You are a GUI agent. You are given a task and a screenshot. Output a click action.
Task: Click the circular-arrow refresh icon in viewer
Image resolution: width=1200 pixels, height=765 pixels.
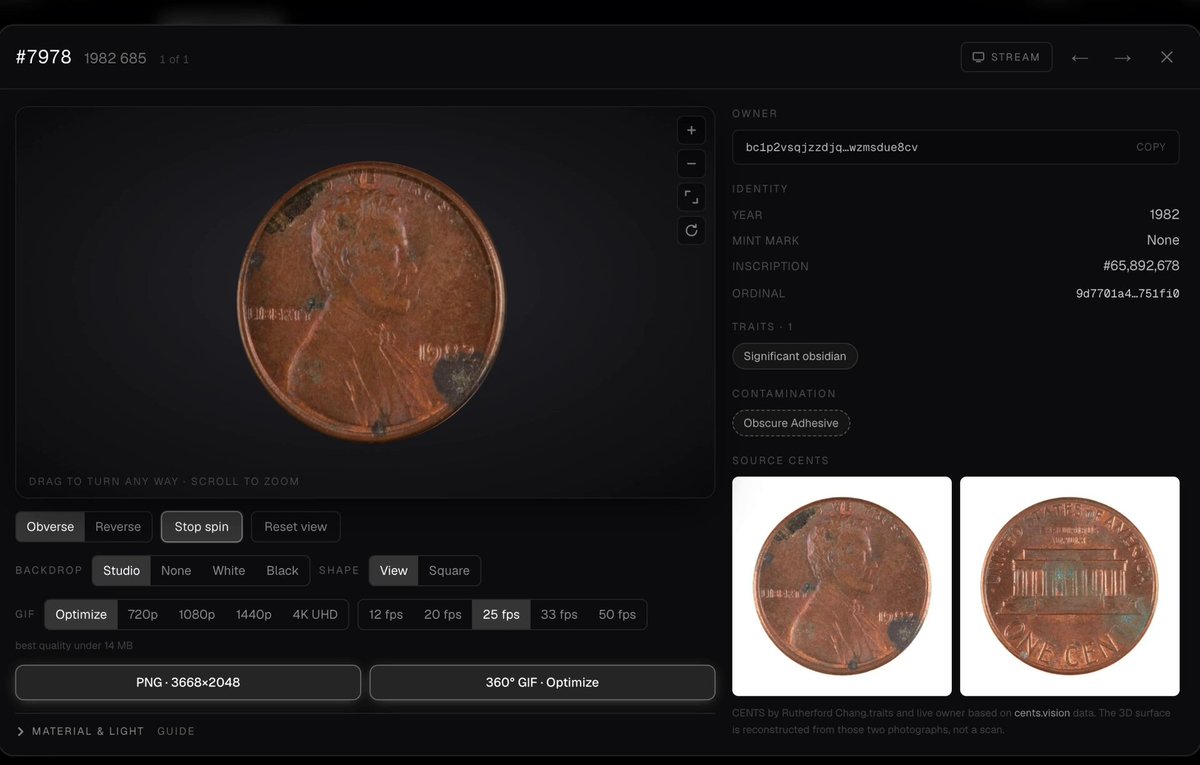pyautogui.click(x=691, y=230)
